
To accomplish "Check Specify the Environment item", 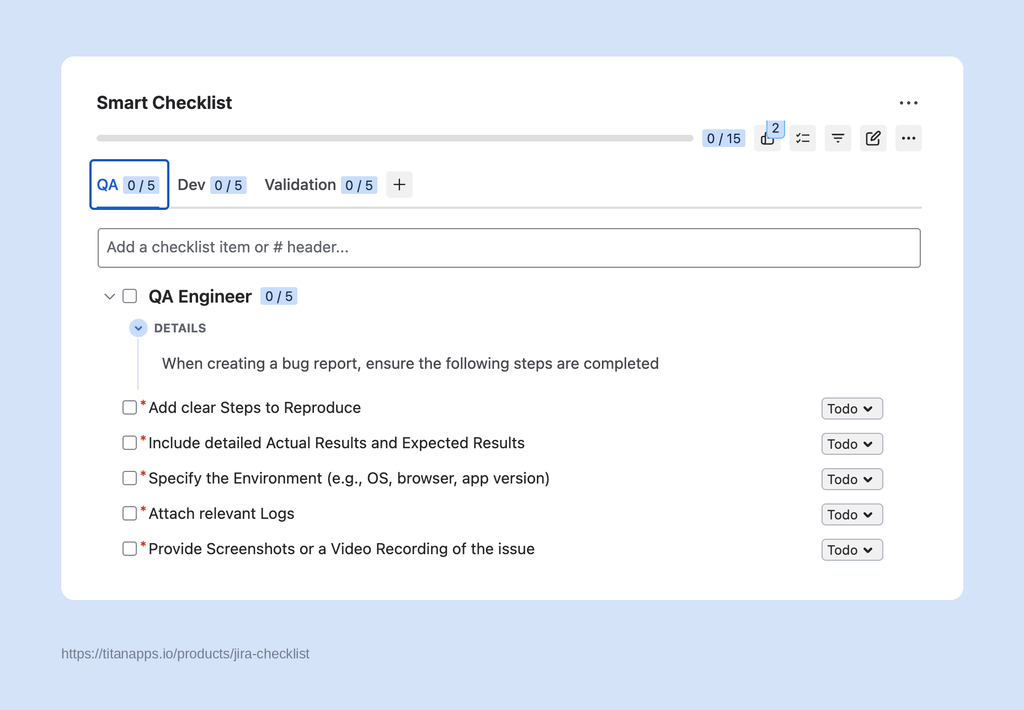I will tap(129, 478).
